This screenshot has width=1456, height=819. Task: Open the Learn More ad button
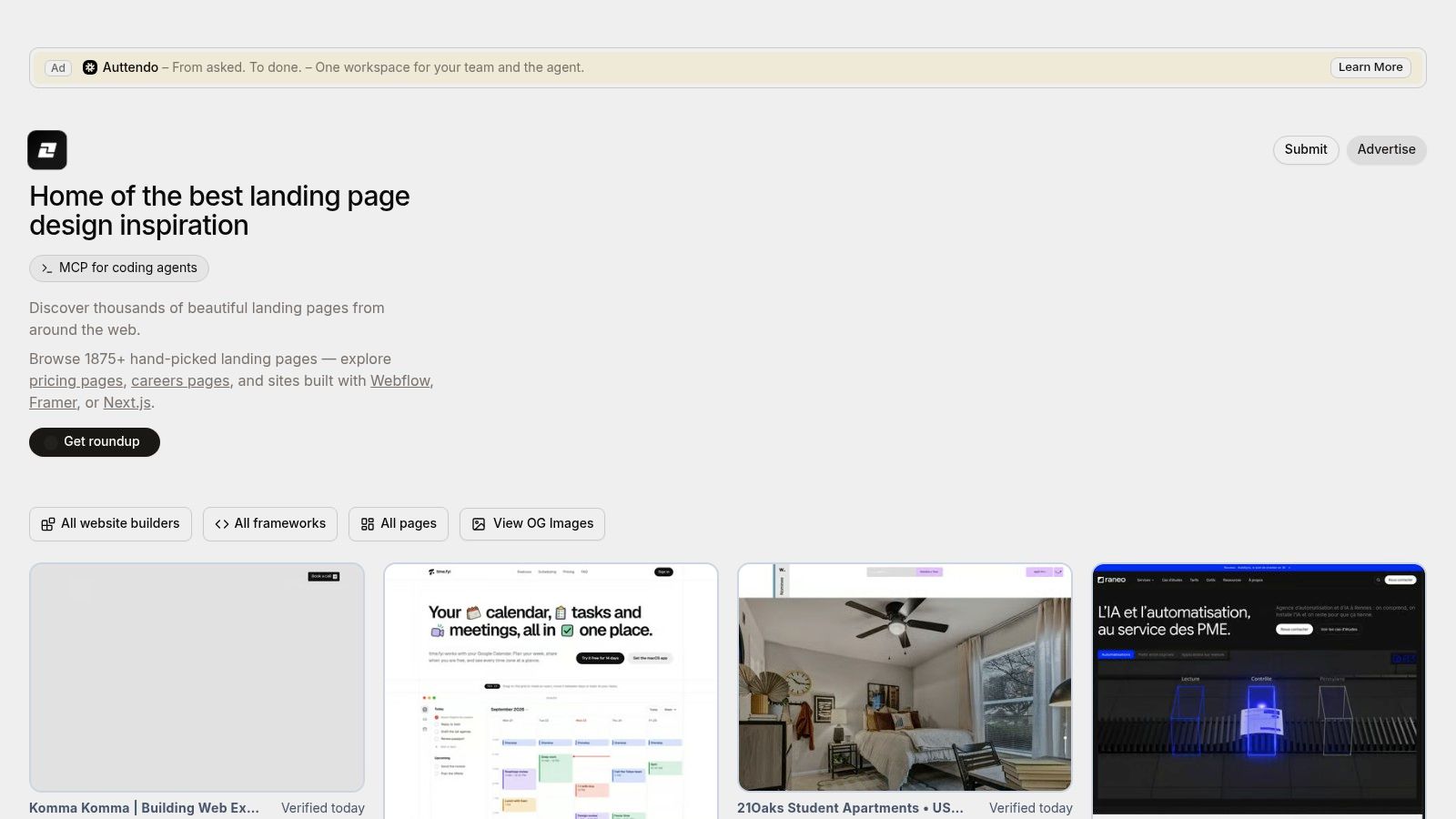(1370, 67)
